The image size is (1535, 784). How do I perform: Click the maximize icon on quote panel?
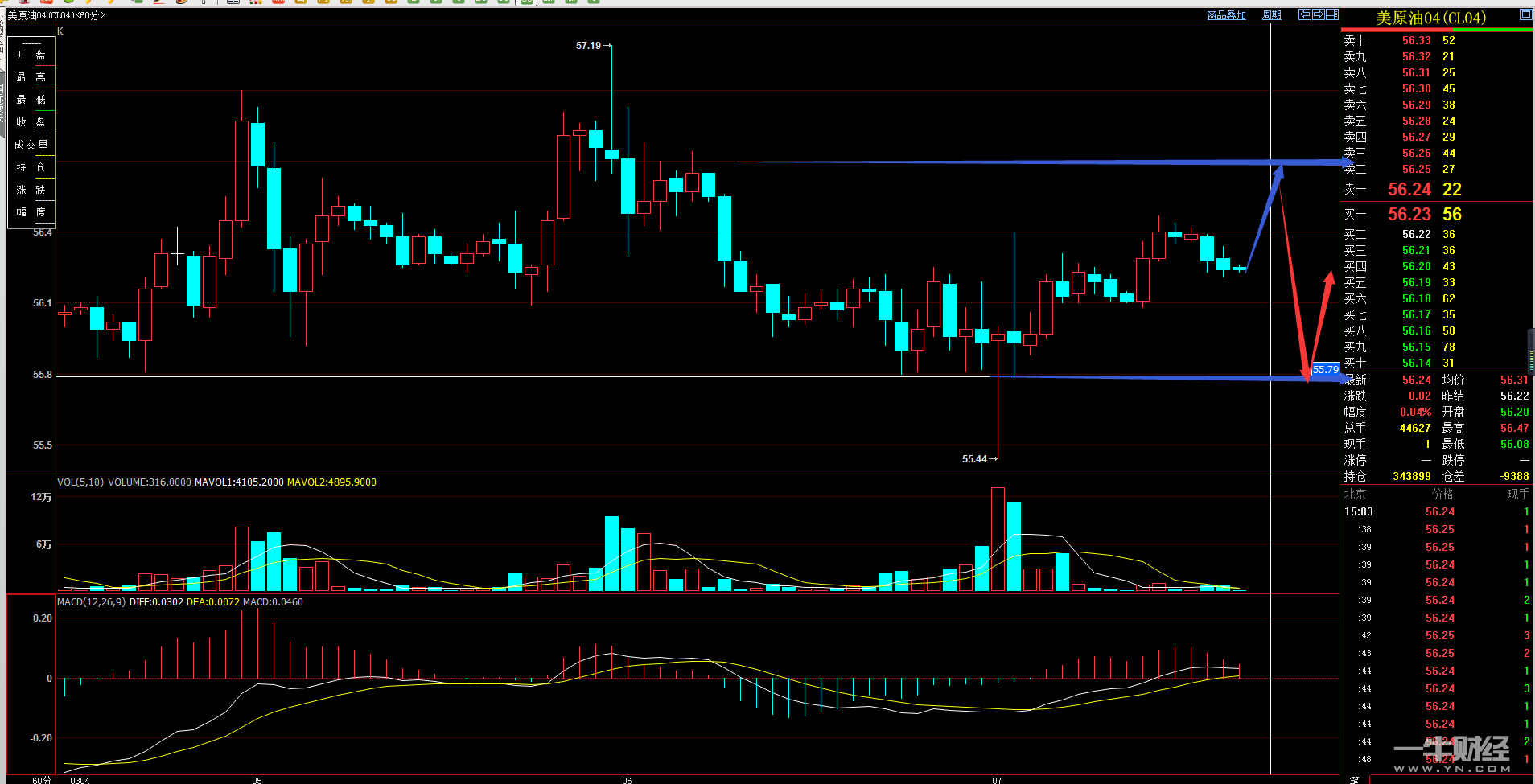pos(1525,14)
